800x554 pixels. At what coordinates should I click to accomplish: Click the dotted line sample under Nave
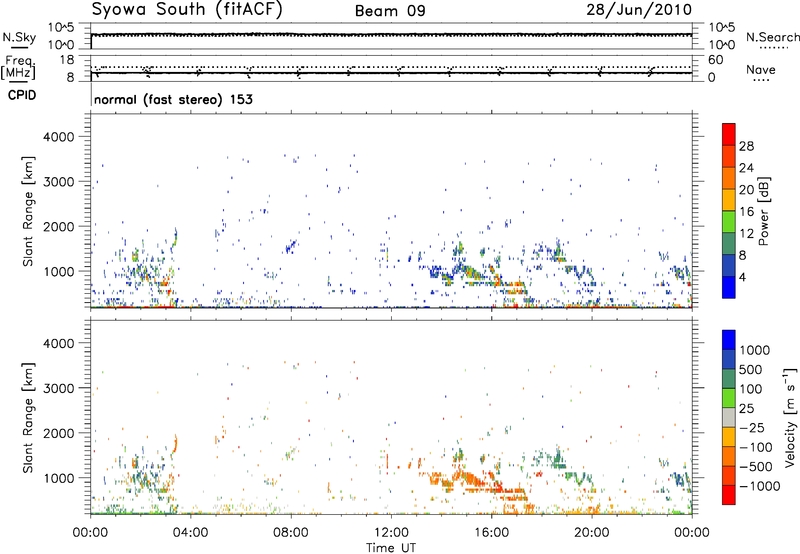761,80
